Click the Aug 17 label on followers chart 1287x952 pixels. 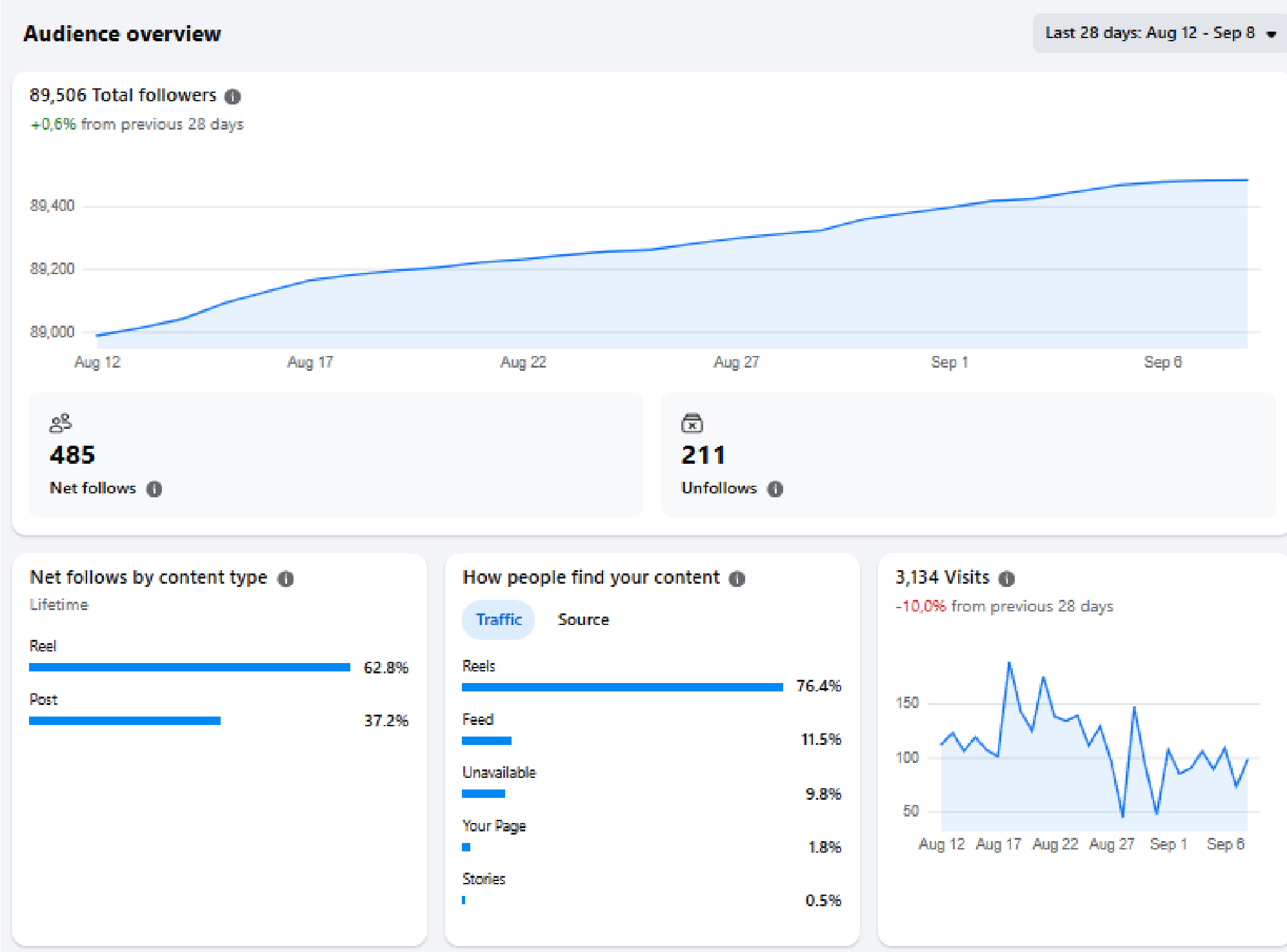click(x=310, y=362)
